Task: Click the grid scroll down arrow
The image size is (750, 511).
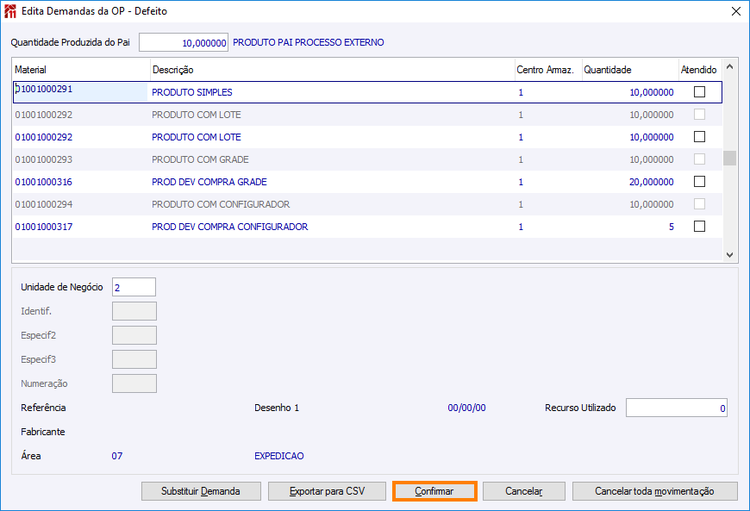Action: click(729, 255)
